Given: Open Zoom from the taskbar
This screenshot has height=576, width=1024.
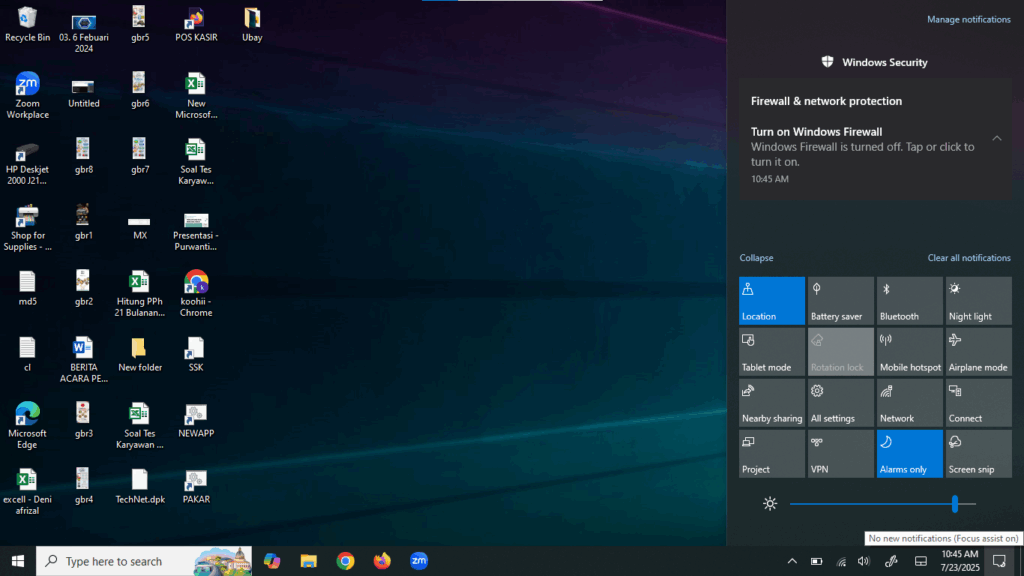Looking at the screenshot, I should point(419,561).
